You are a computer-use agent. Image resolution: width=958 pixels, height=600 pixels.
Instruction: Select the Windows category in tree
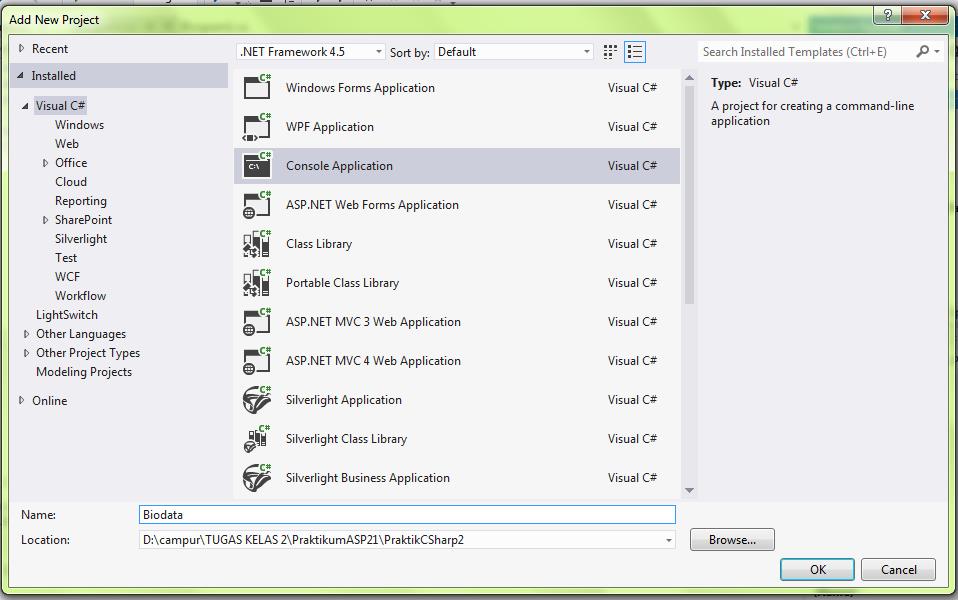pyautogui.click(x=79, y=125)
